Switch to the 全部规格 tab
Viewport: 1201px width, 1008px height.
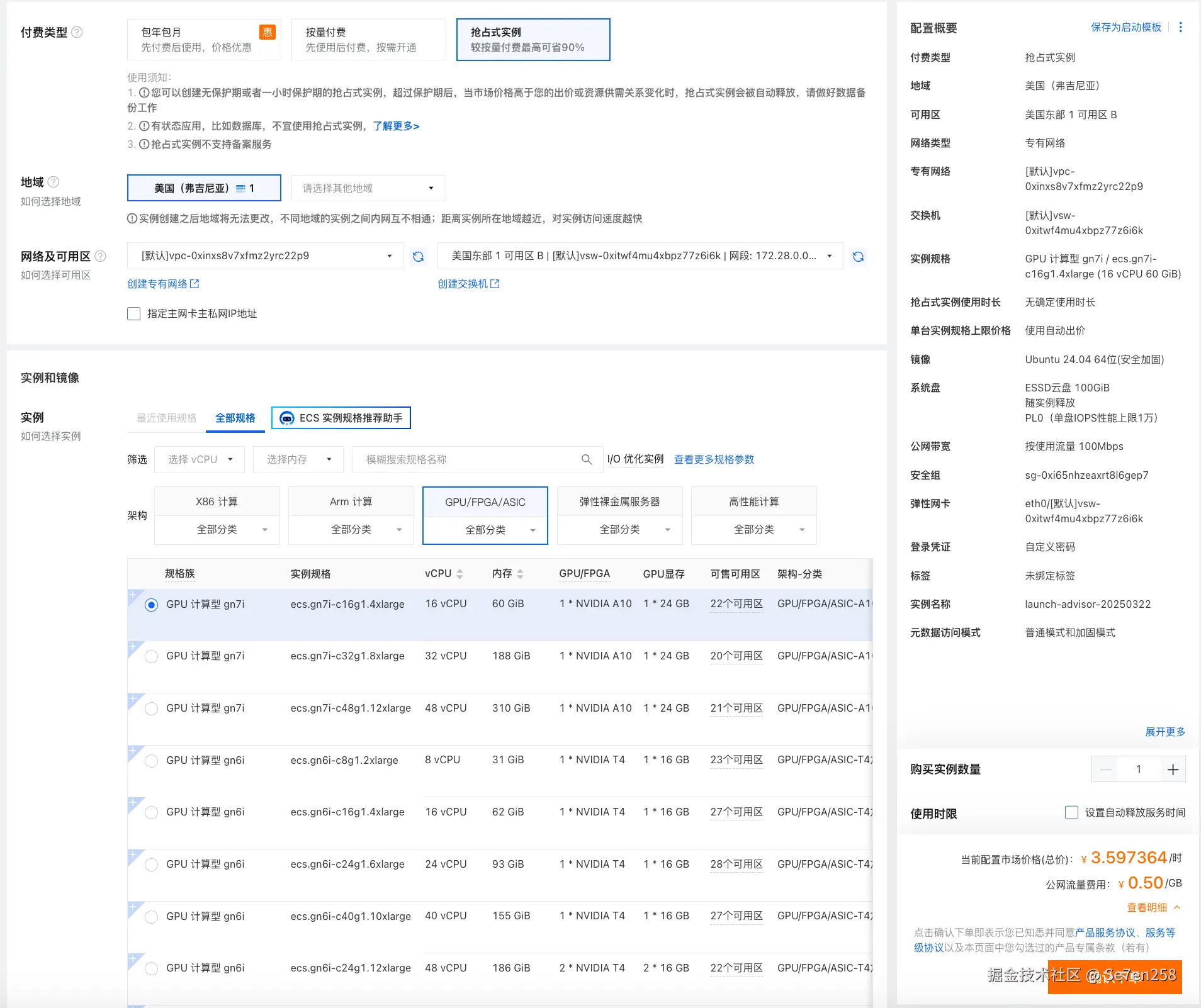pyautogui.click(x=235, y=418)
